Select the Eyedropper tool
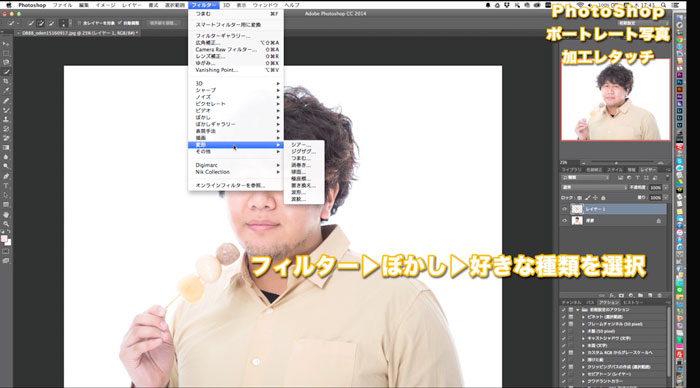 (x=6, y=91)
